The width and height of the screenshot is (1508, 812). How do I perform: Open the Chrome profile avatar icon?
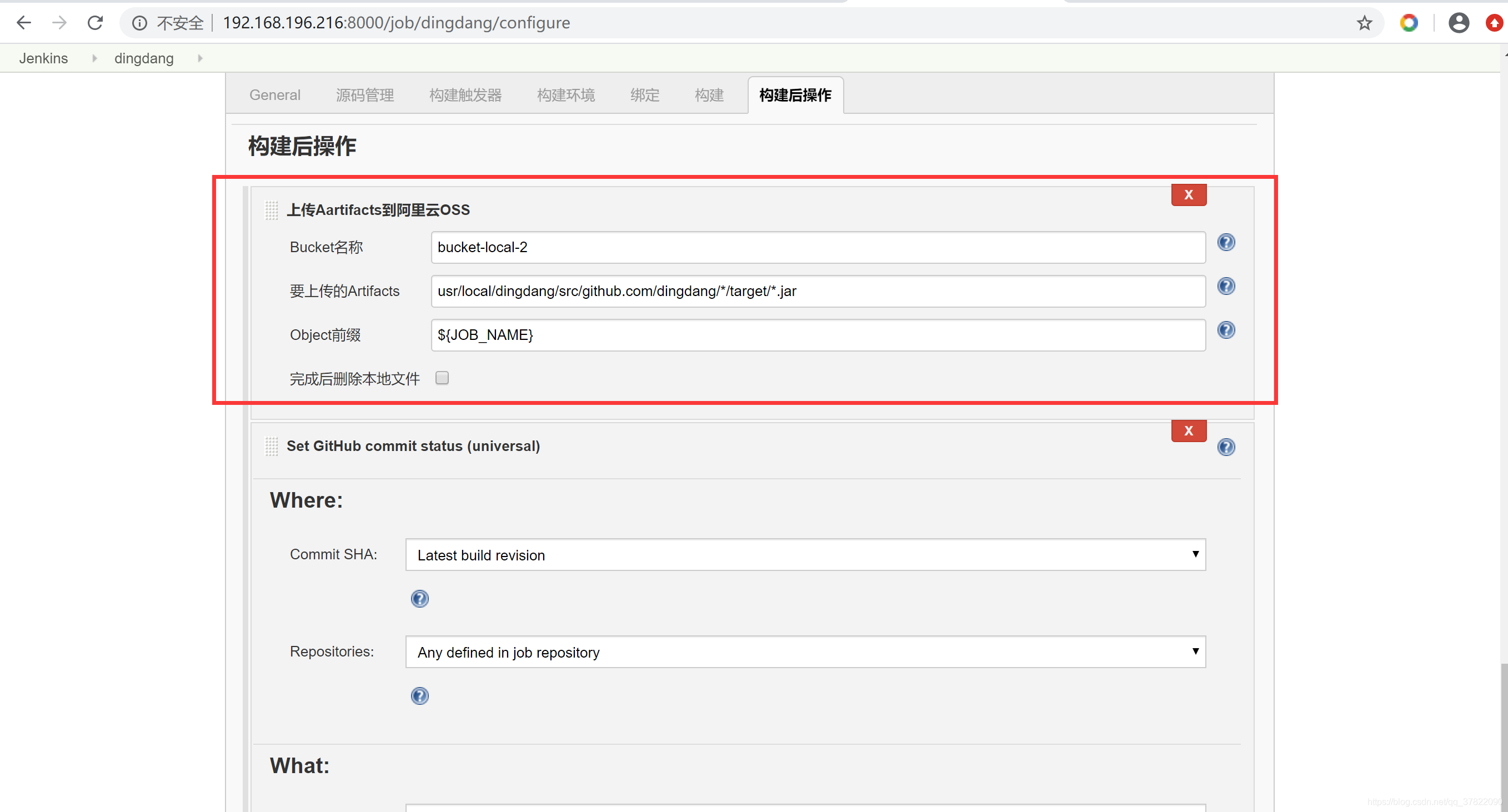pyautogui.click(x=1458, y=23)
